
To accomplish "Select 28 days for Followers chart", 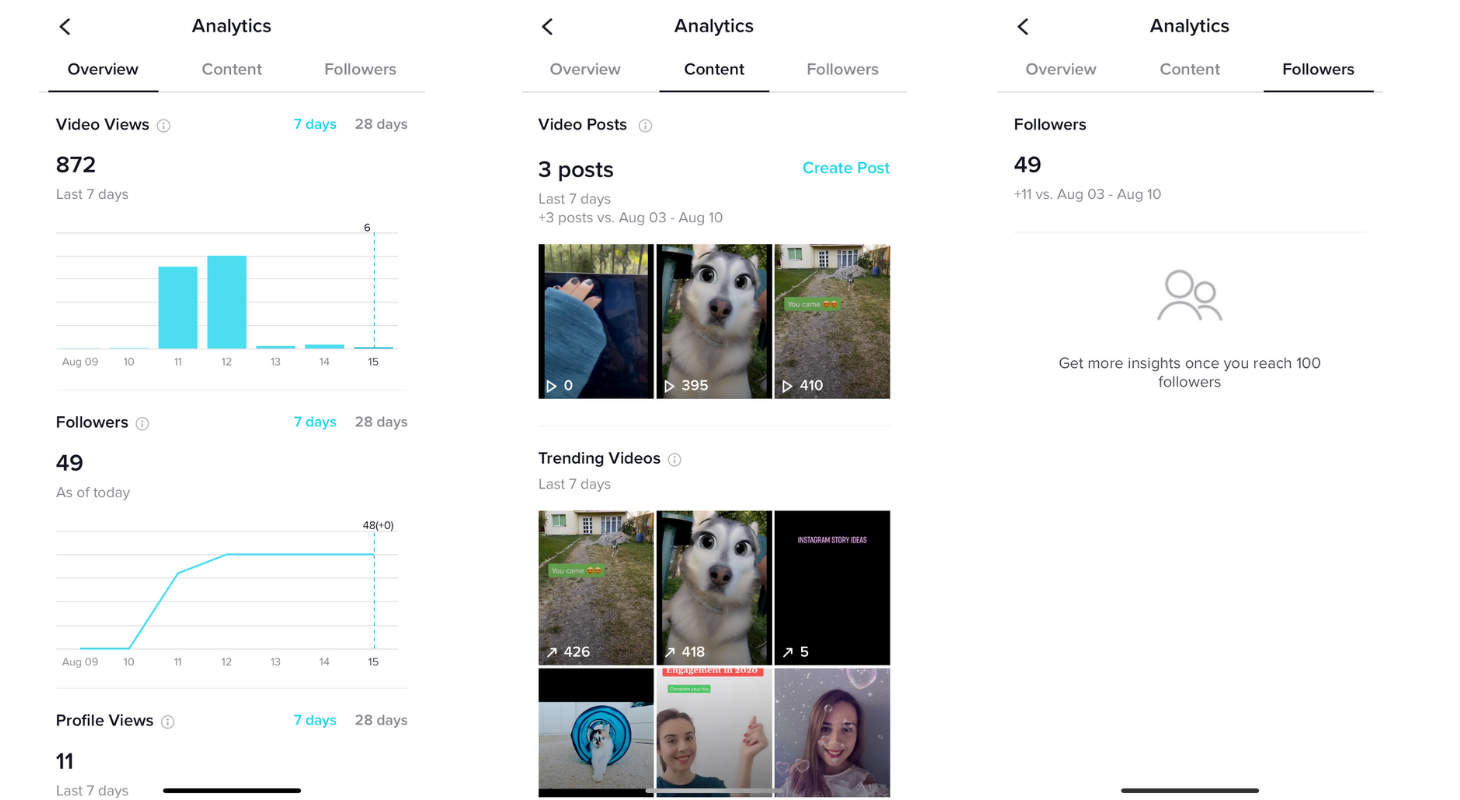I will pyautogui.click(x=381, y=422).
